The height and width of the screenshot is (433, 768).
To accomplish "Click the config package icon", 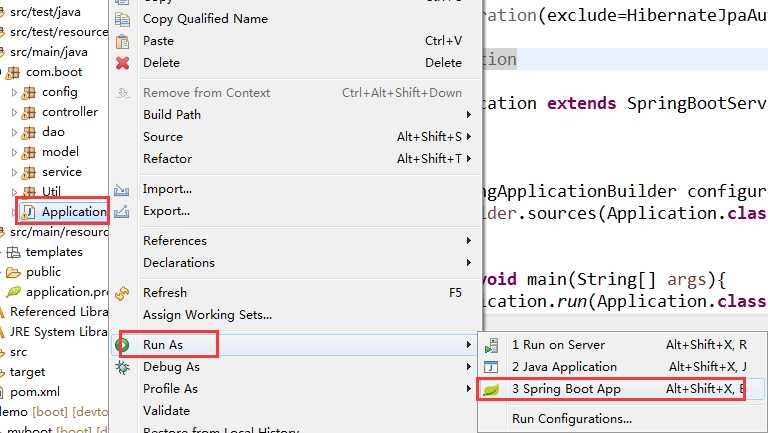I will pyautogui.click(x=28, y=92).
